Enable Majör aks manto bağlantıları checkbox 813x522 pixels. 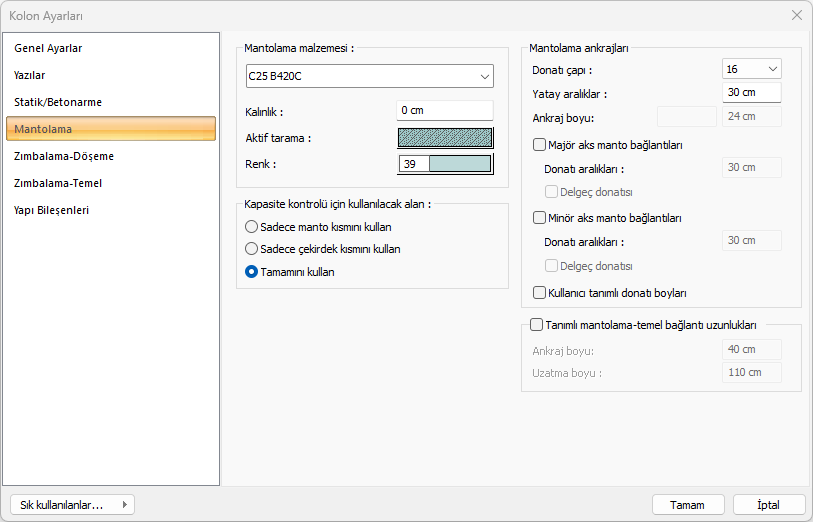click(540, 145)
